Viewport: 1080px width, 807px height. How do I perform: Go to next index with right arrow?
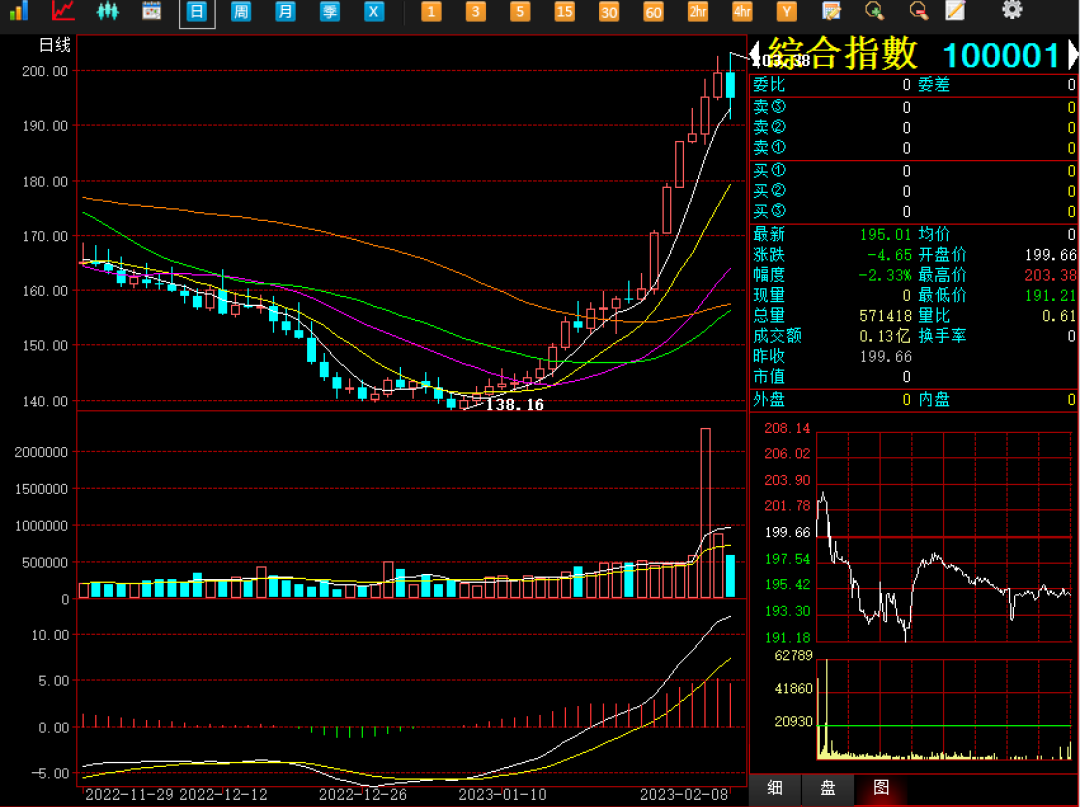click(x=1073, y=54)
